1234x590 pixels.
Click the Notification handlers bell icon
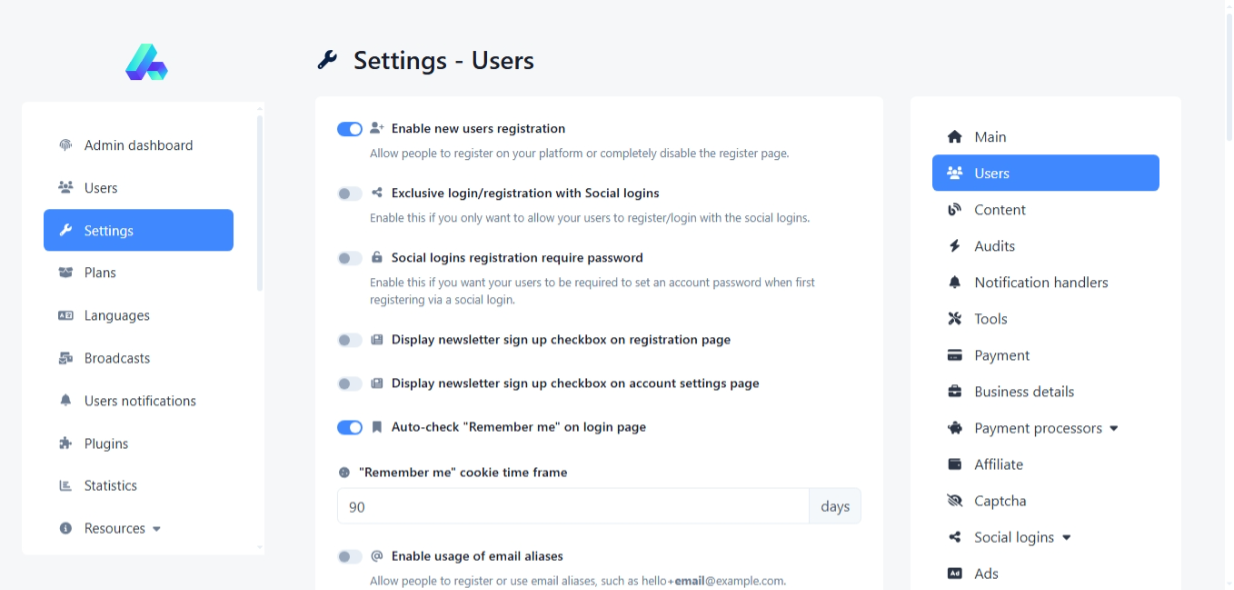coord(954,283)
